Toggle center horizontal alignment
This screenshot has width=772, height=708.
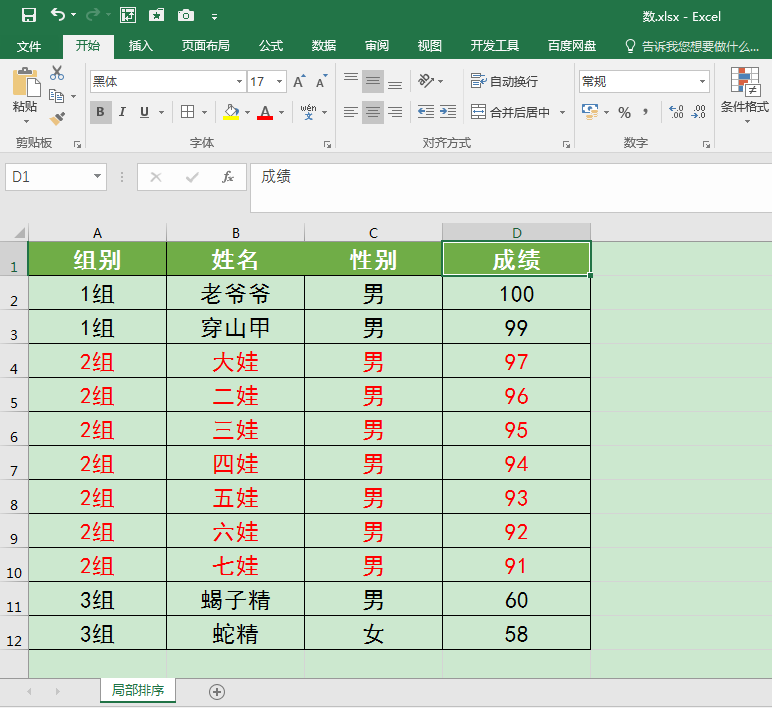click(373, 112)
